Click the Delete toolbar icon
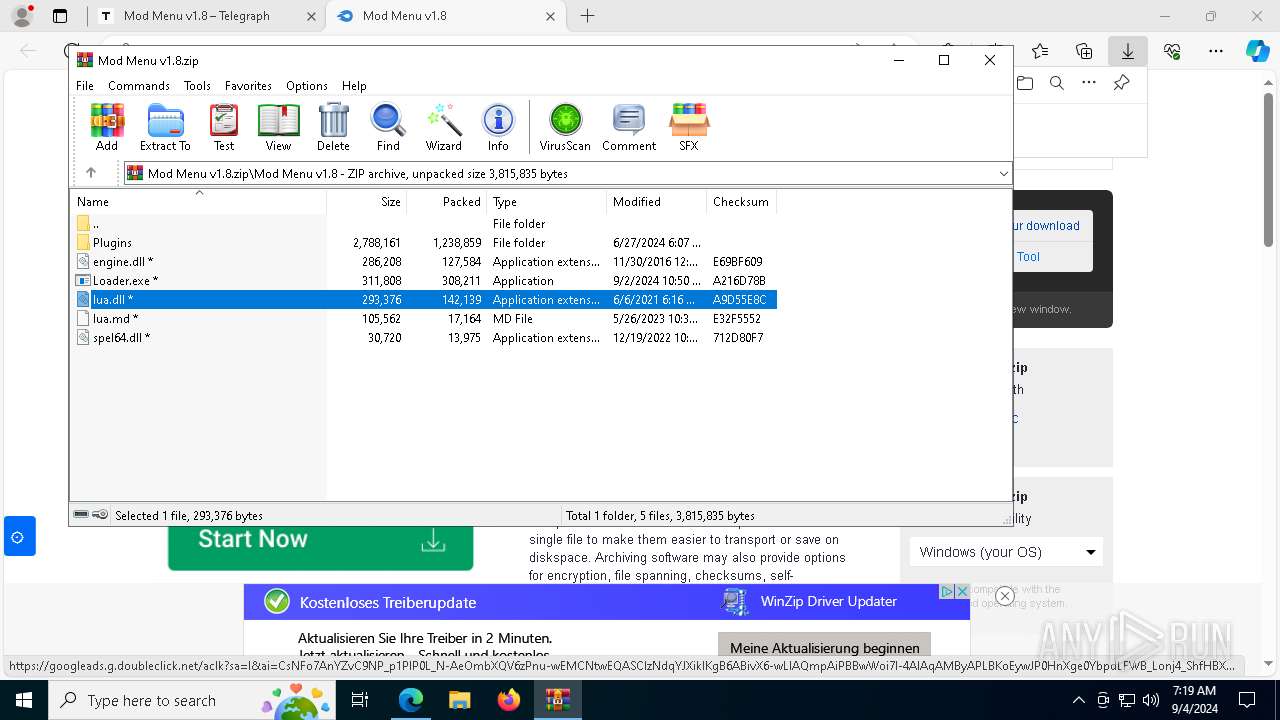The height and width of the screenshot is (720, 1280). tap(333, 127)
